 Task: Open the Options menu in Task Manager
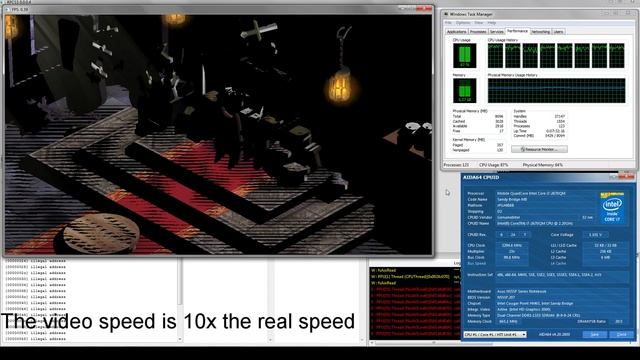pos(463,23)
